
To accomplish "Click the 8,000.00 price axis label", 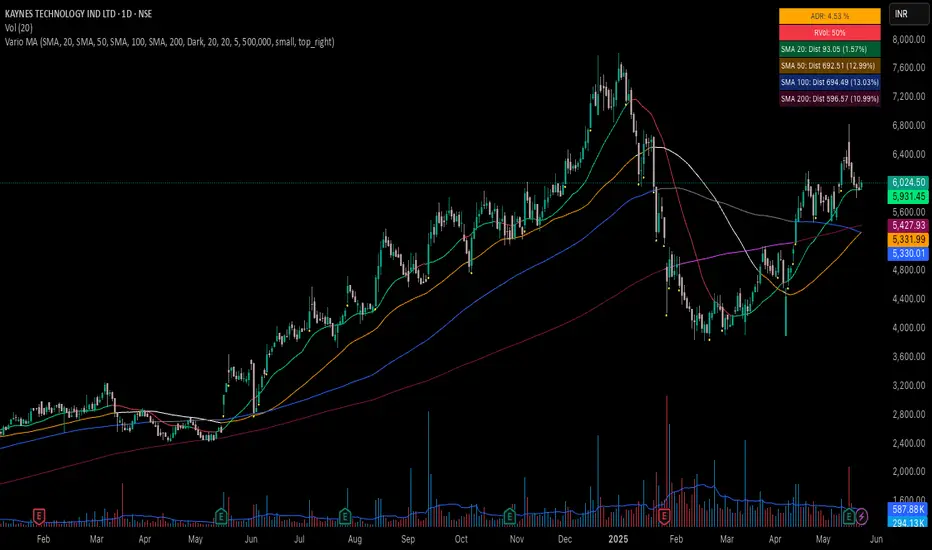I will (x=908, y=39).
